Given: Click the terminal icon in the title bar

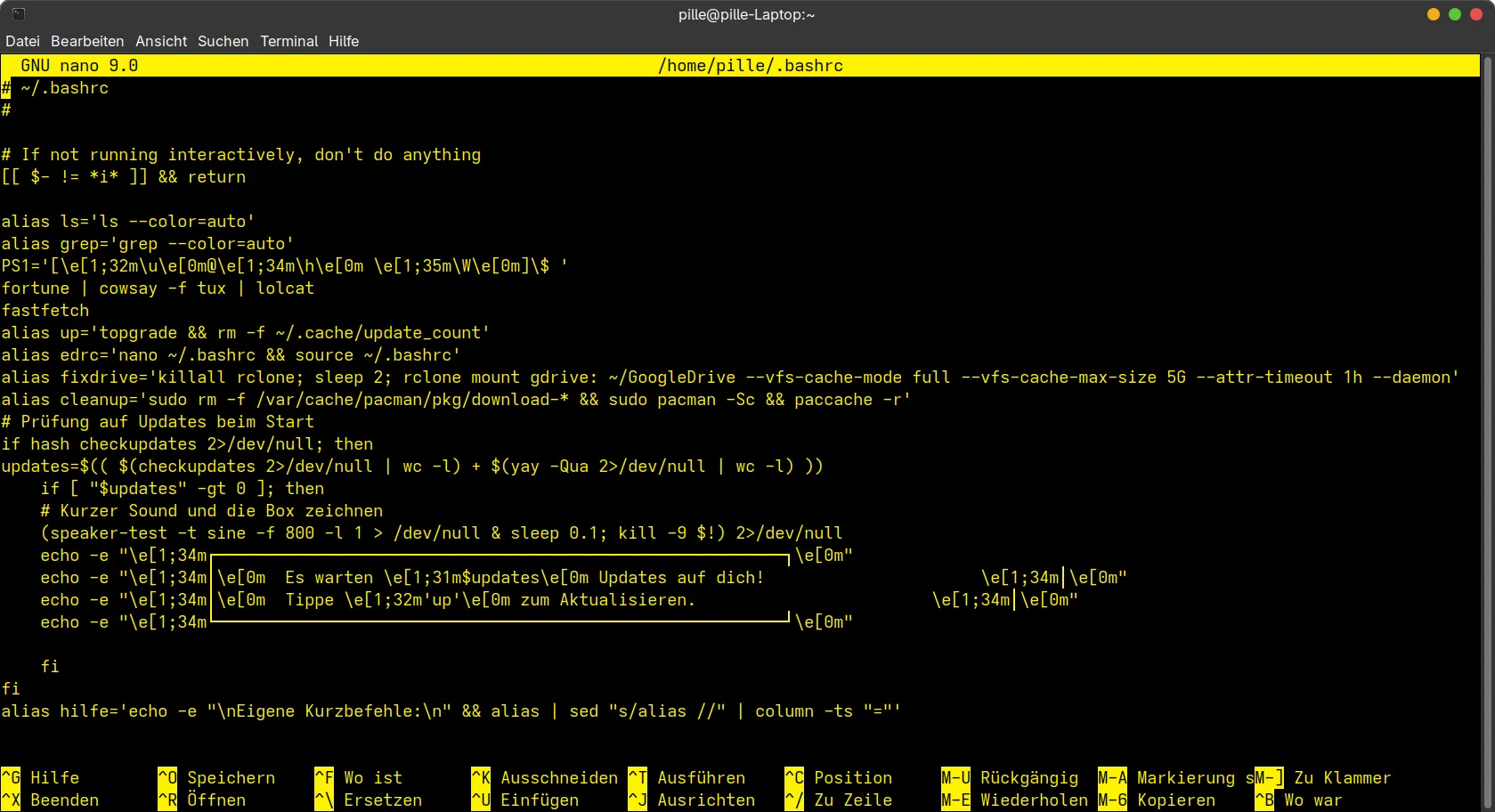Looking at the screenshot, I should [x=18, y=14].
